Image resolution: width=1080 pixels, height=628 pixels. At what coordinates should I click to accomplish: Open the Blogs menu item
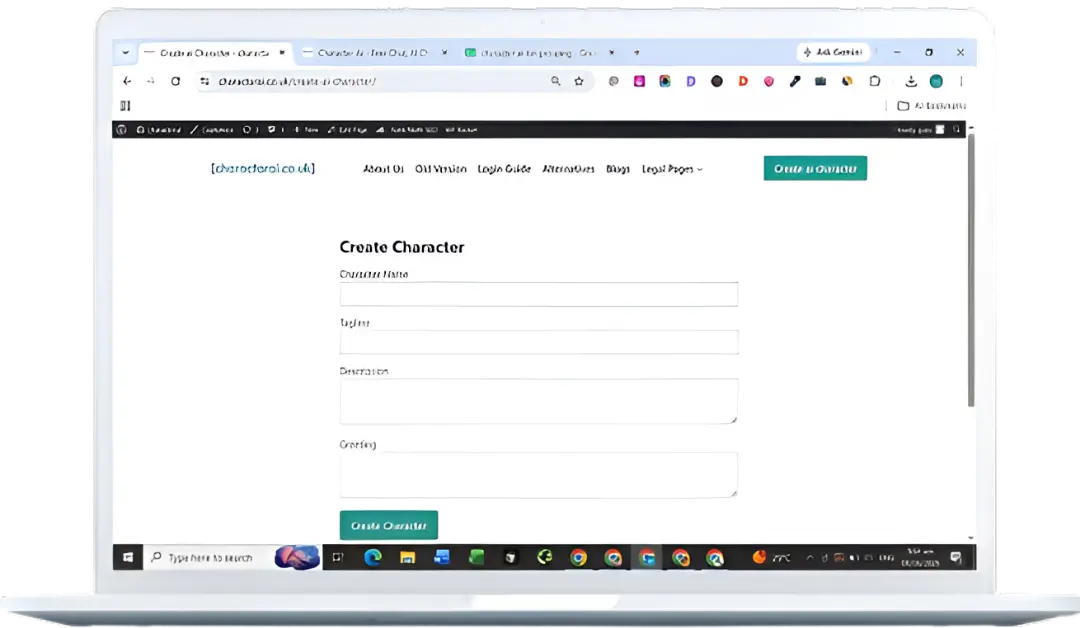click(x=618, y=169)
